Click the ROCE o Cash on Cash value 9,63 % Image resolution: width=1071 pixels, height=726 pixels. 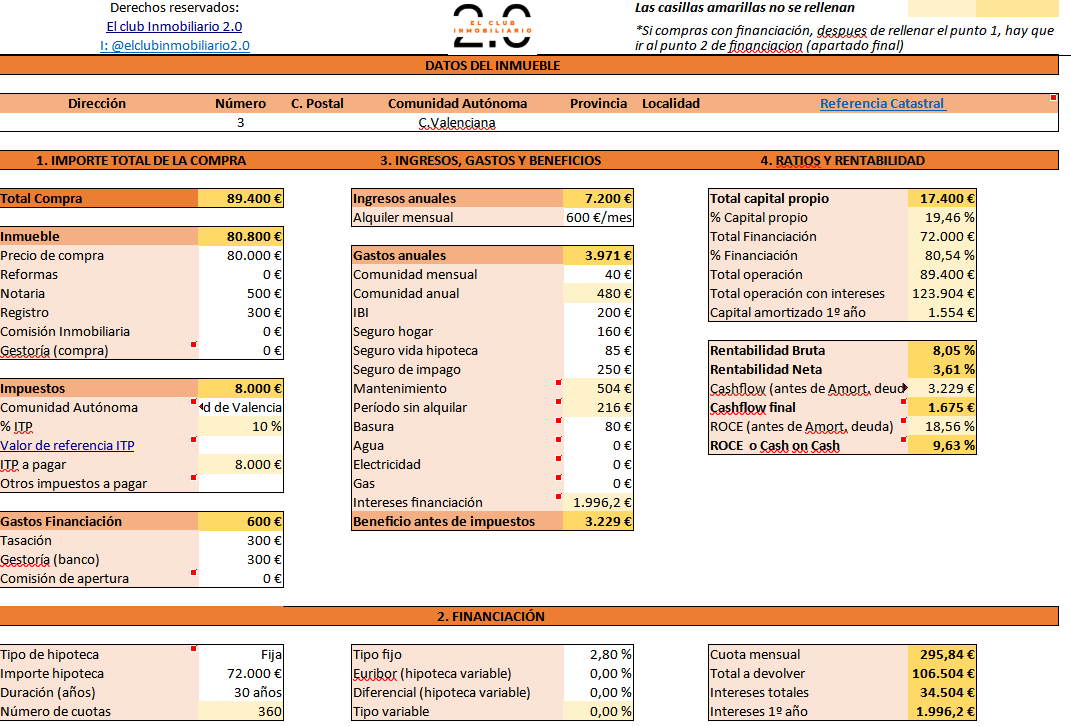(942, 446)
